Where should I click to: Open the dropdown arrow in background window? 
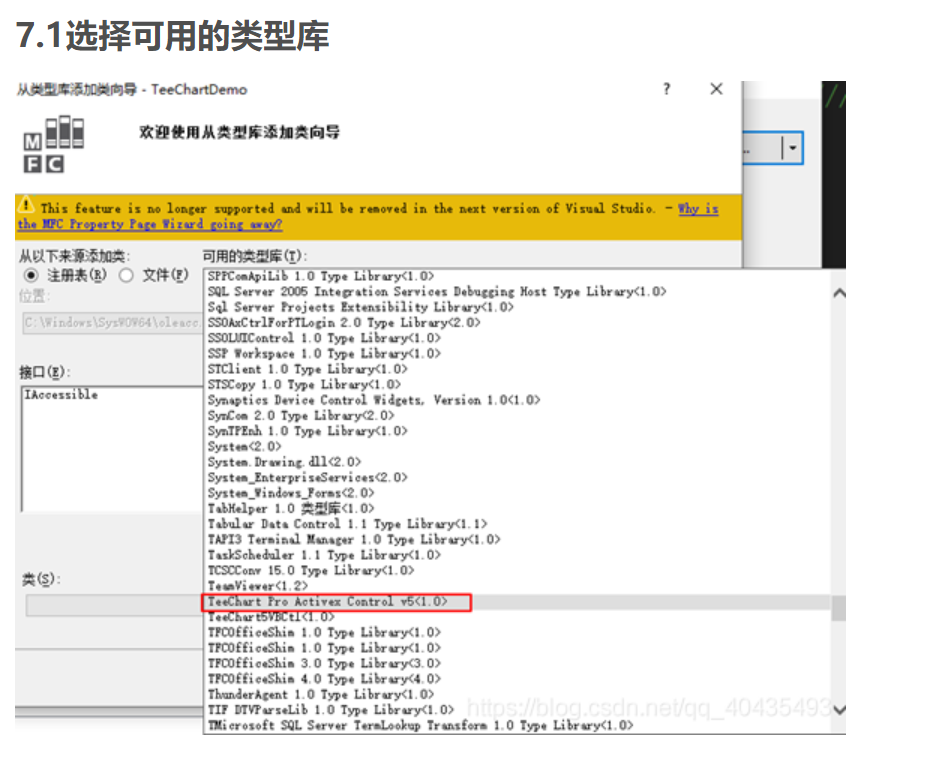click(x=792, y=148)
